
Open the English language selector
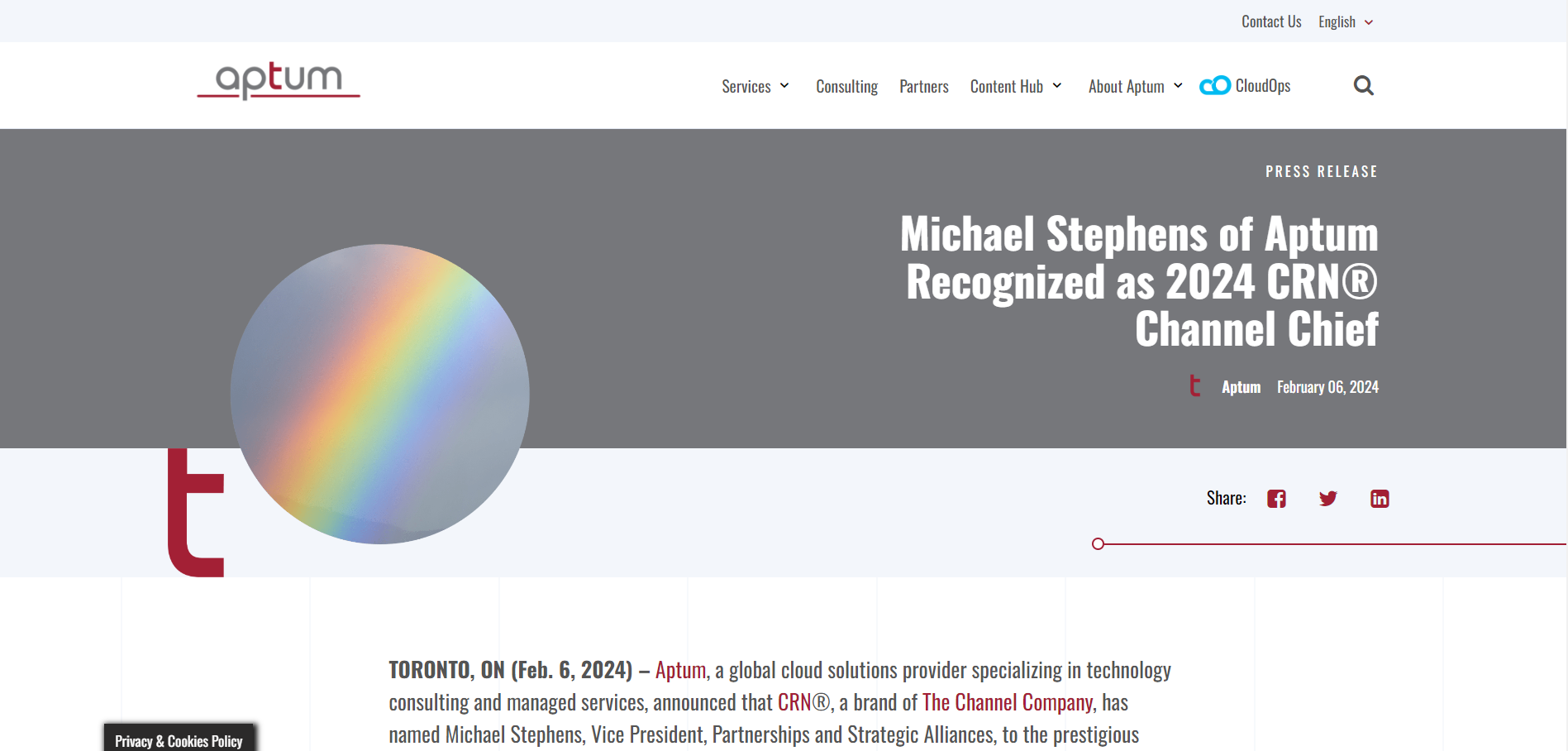tap(1344, 22)
